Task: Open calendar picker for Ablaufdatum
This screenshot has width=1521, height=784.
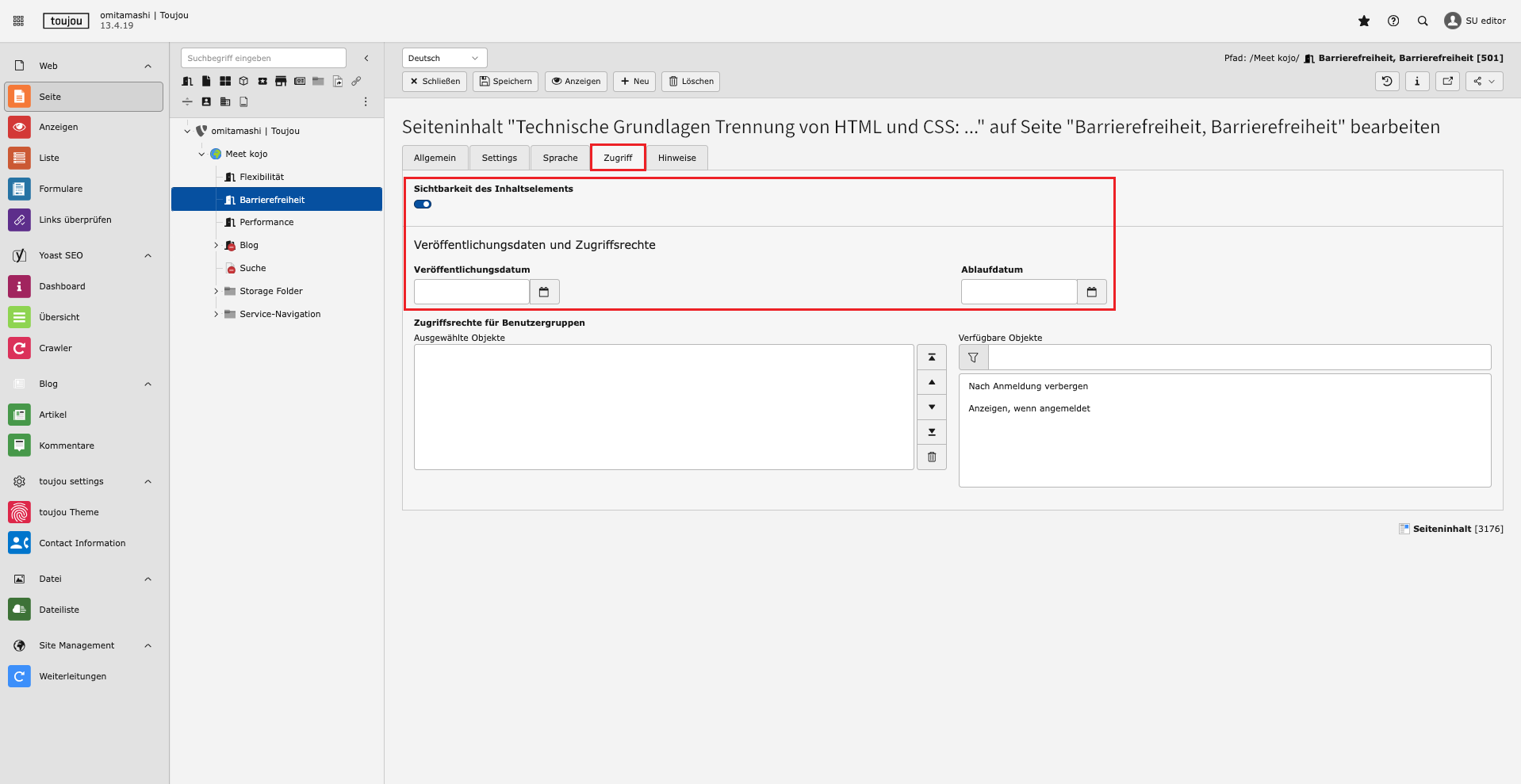Action: (x=1091, y=293)
